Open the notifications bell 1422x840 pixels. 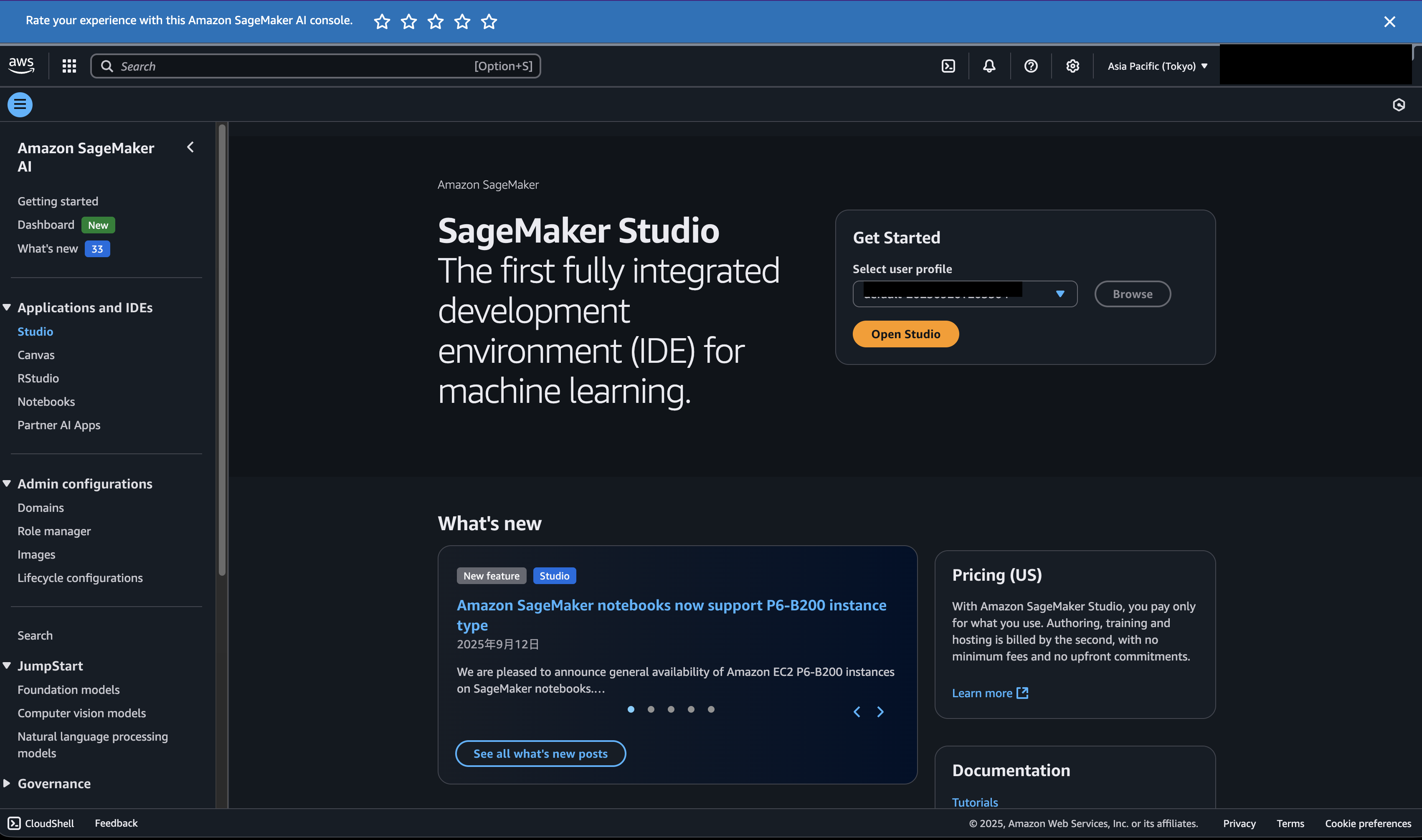(989, 66)
